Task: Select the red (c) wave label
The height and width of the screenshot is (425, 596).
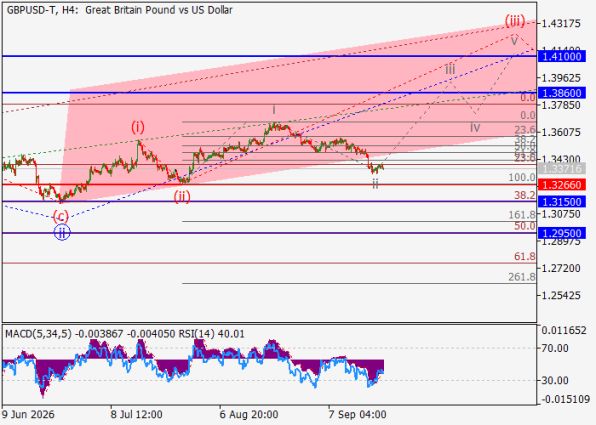Action: (61, 217)
